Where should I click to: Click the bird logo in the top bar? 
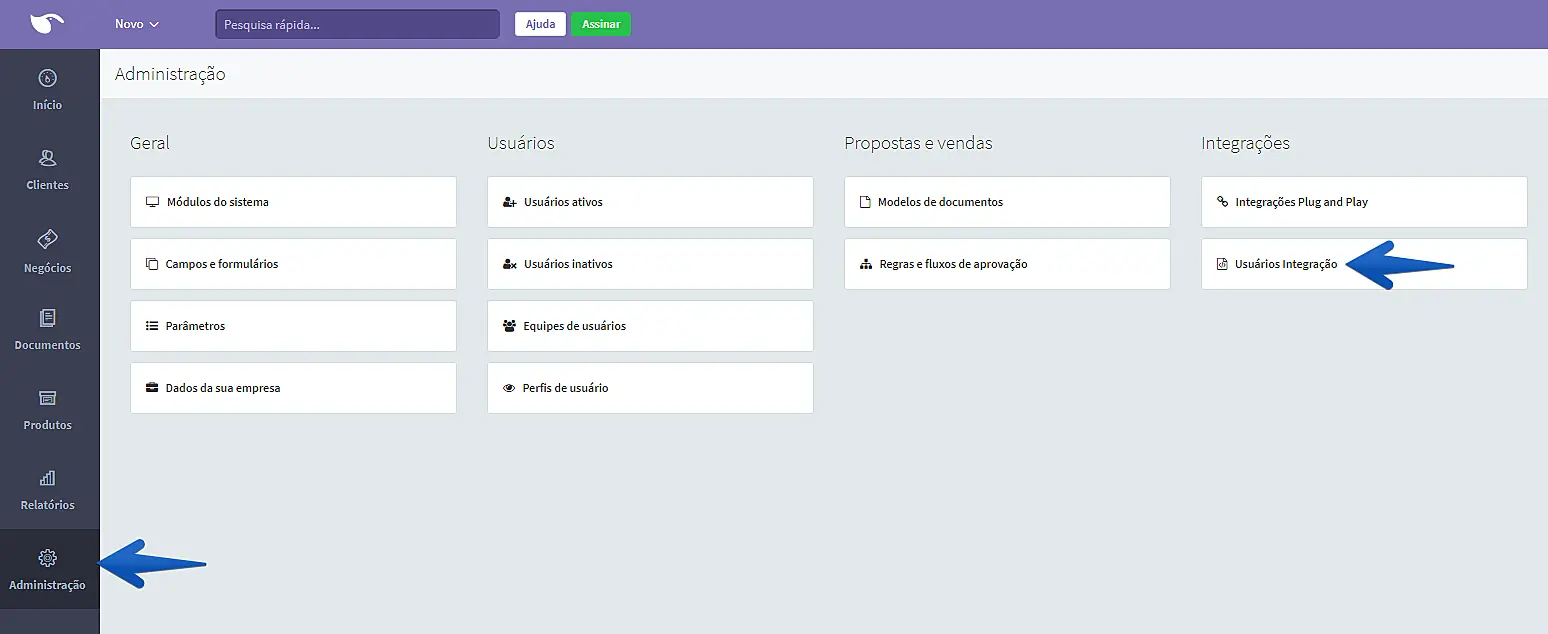(x=47, y=23)
